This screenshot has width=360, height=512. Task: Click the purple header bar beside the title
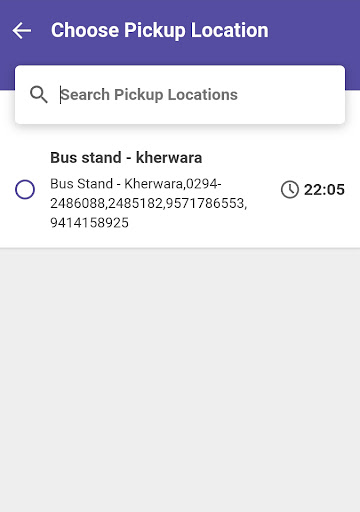tap(313, 30)
